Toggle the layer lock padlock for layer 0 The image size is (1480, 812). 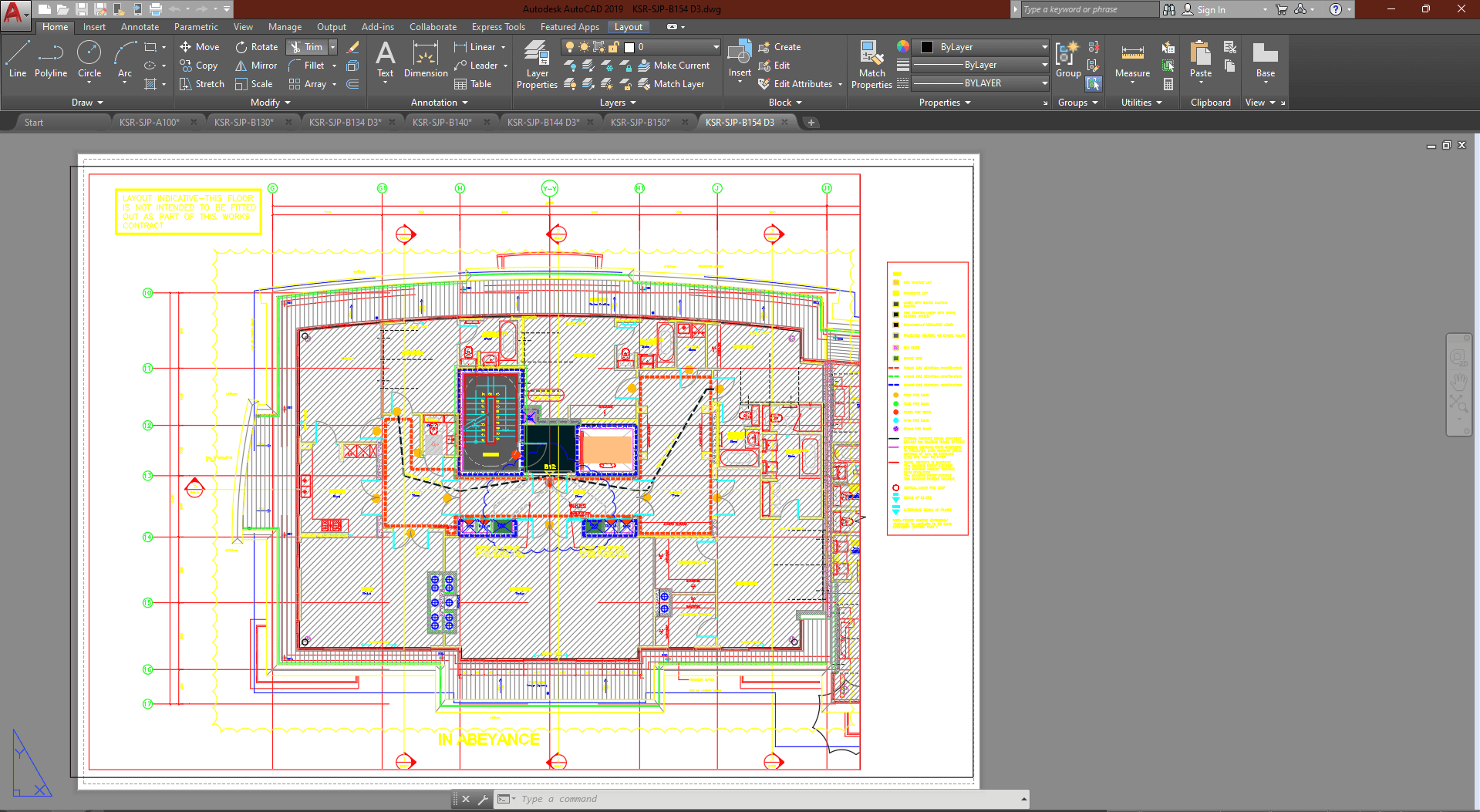tap(614, 47)
